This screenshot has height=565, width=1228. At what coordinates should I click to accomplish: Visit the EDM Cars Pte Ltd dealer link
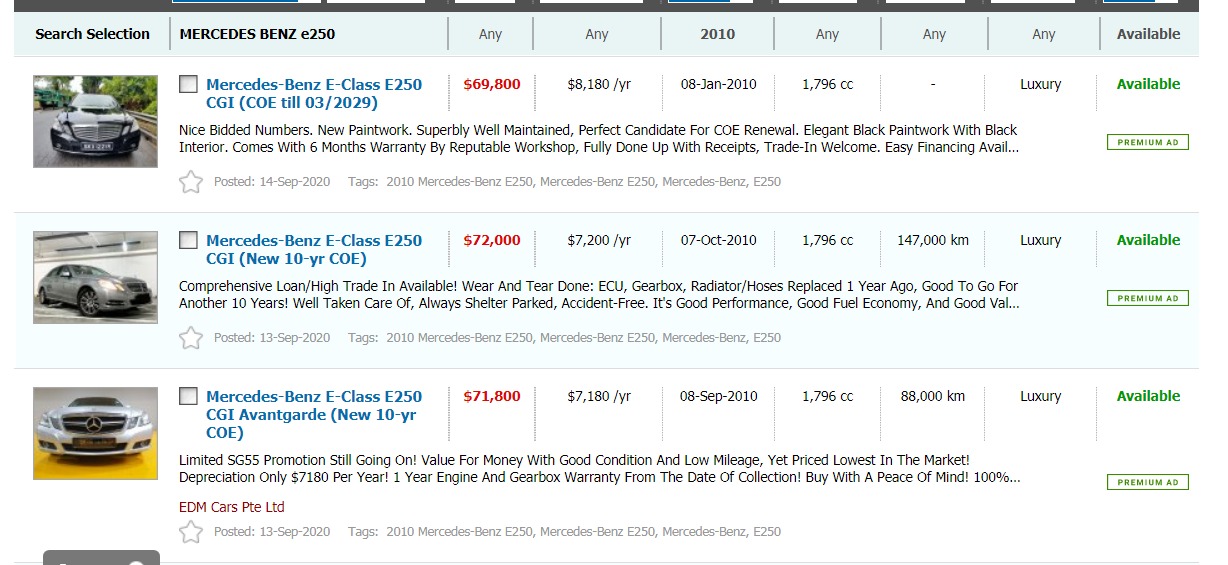(x=231, y=507)
